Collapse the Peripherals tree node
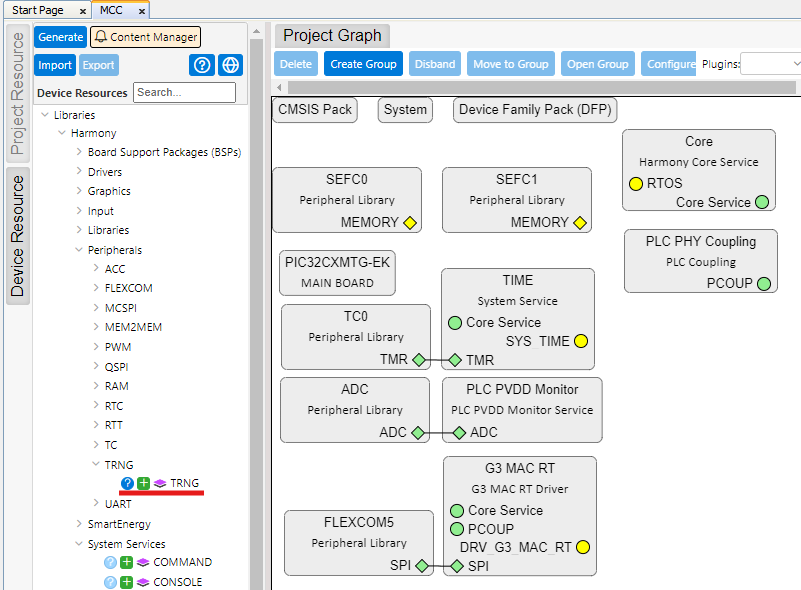This screenshot has width=801, height=590. (x=80, y=250)
